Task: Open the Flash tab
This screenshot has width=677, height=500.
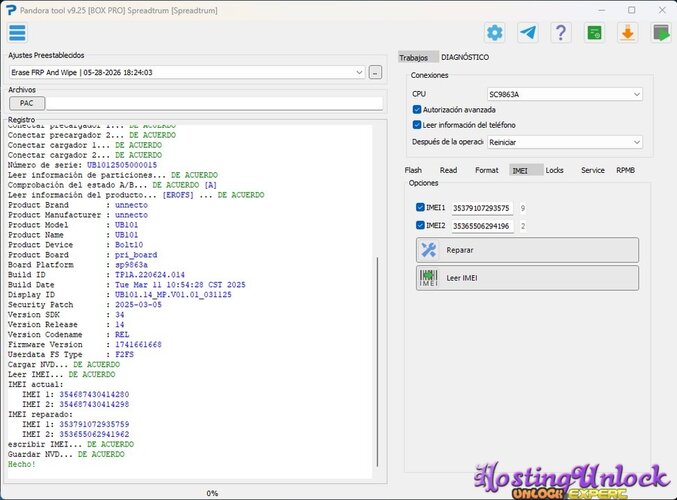Action: pyautogui.click(x=413, y=170)
